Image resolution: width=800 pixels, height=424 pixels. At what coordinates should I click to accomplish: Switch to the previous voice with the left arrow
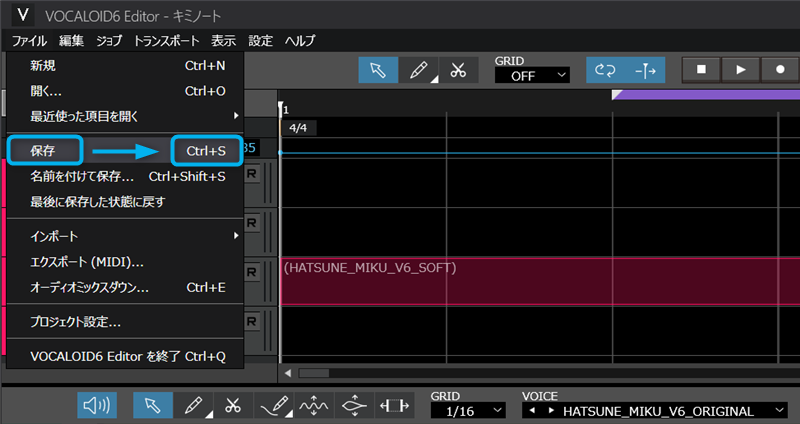click(x=532, y=411)
